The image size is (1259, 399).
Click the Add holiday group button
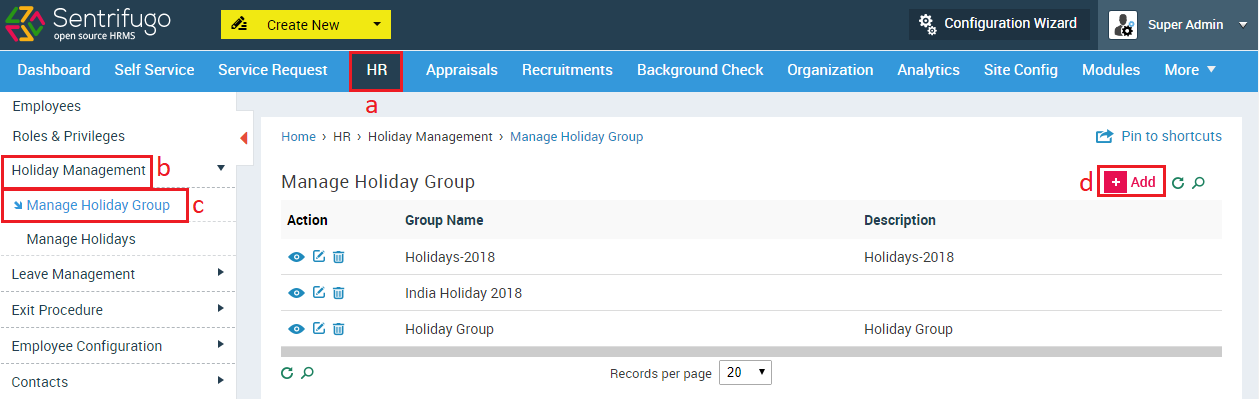coord(1132,182)
